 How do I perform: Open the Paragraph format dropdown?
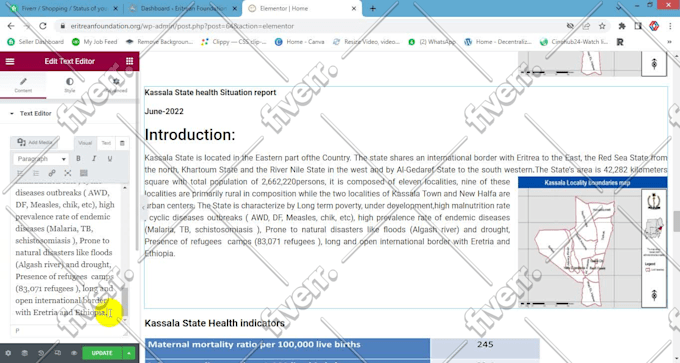coord(41,159)
